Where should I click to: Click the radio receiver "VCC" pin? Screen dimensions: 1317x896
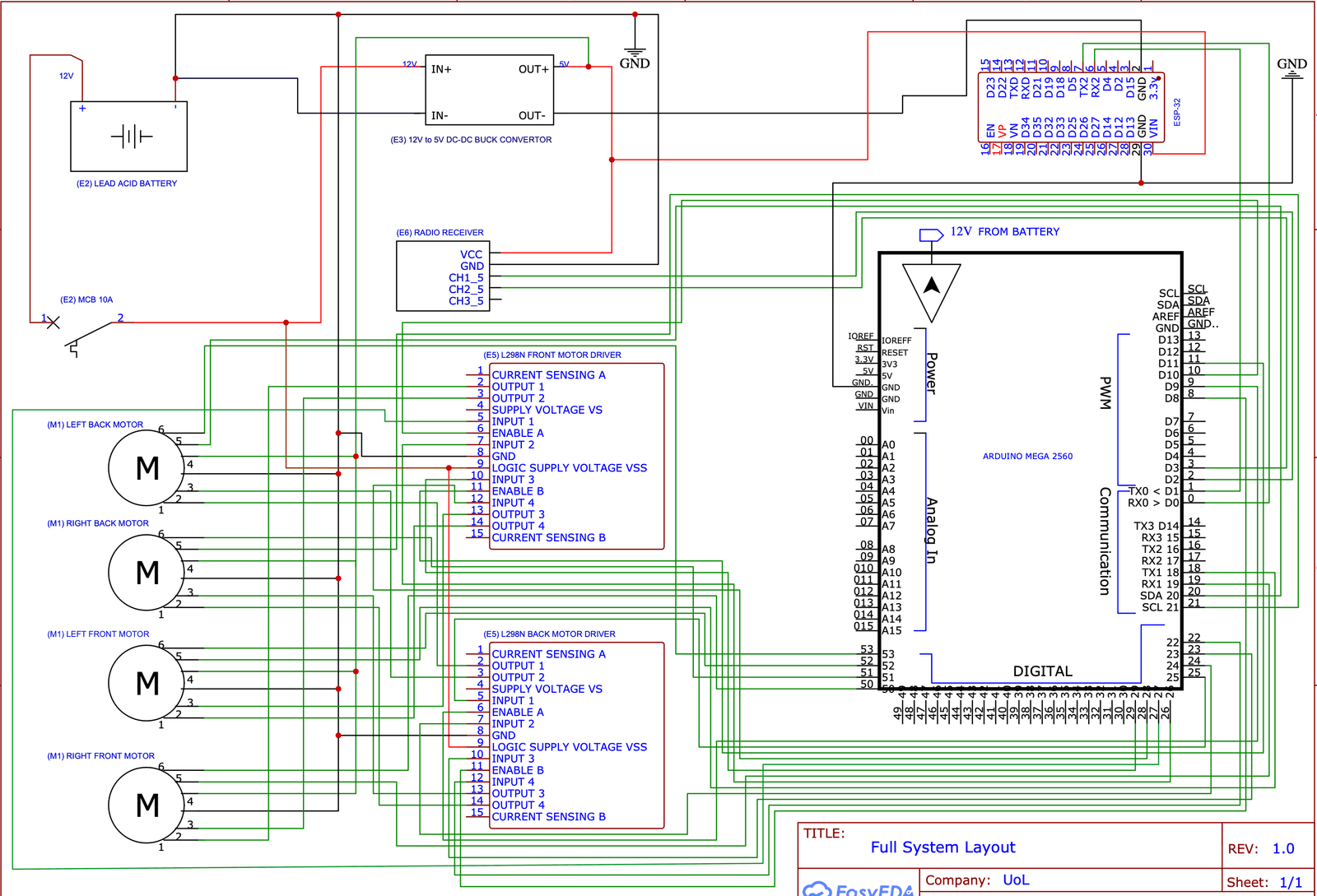click(472, 255)
